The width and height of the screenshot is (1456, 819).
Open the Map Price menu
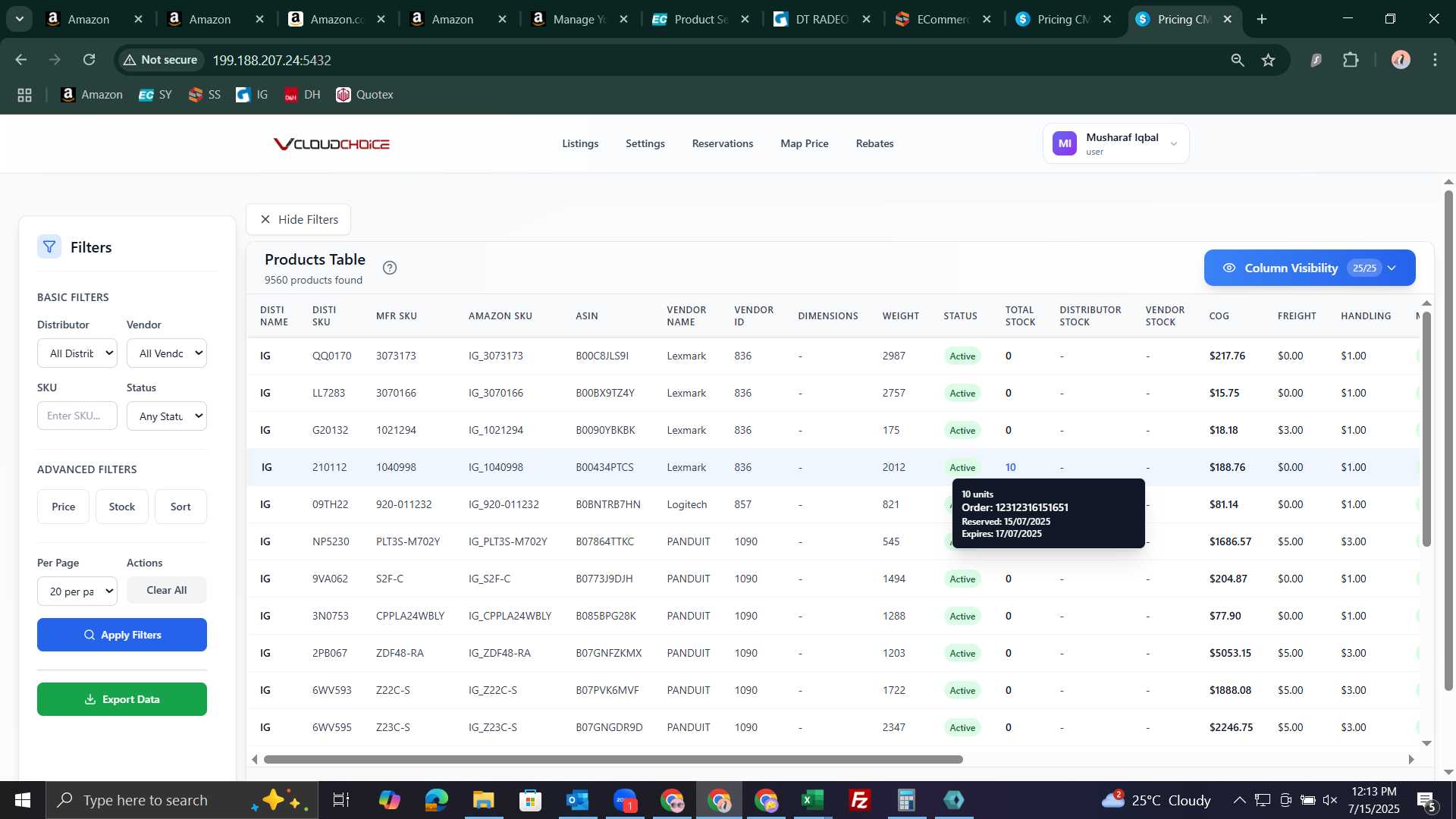[x=805, y=143]
